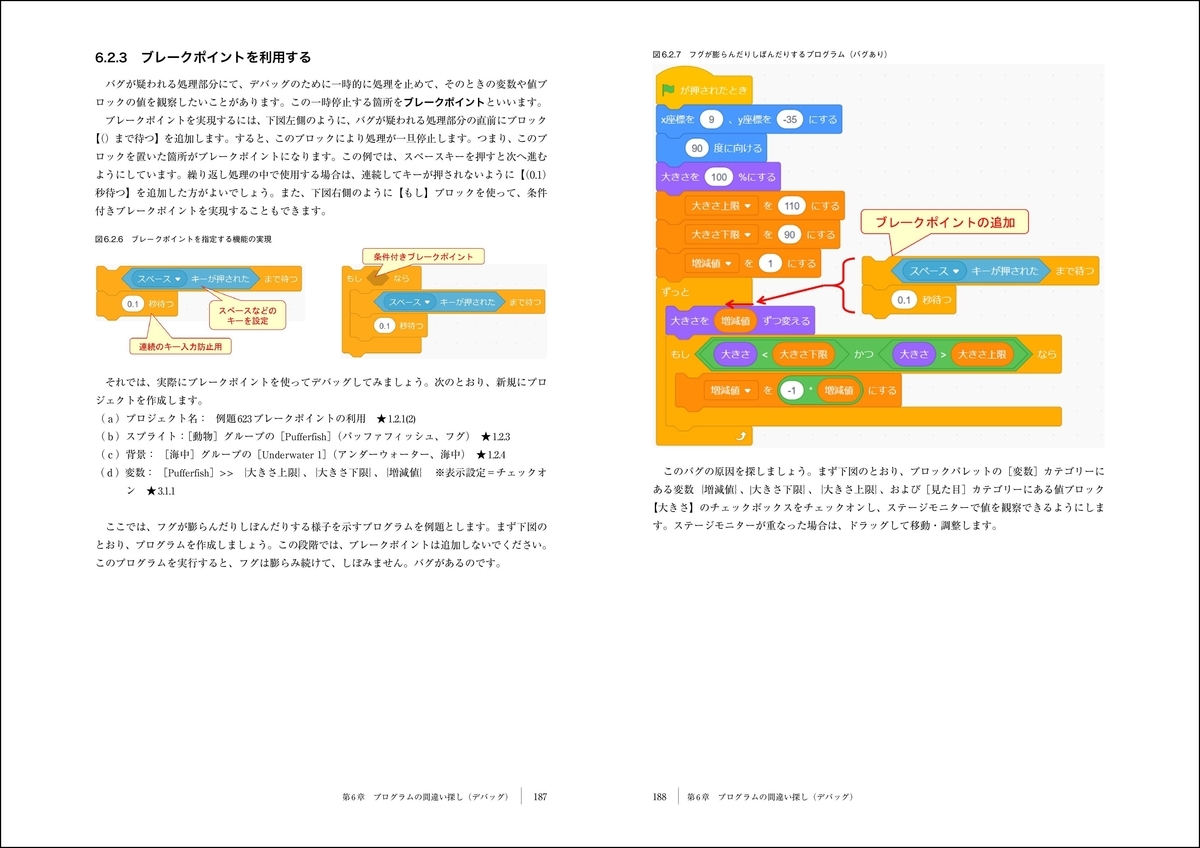The height and width of the screenshot is (848, 1200).
Task: Click the 0.1 input inside the conditional もし block
Action: point(385,326)
